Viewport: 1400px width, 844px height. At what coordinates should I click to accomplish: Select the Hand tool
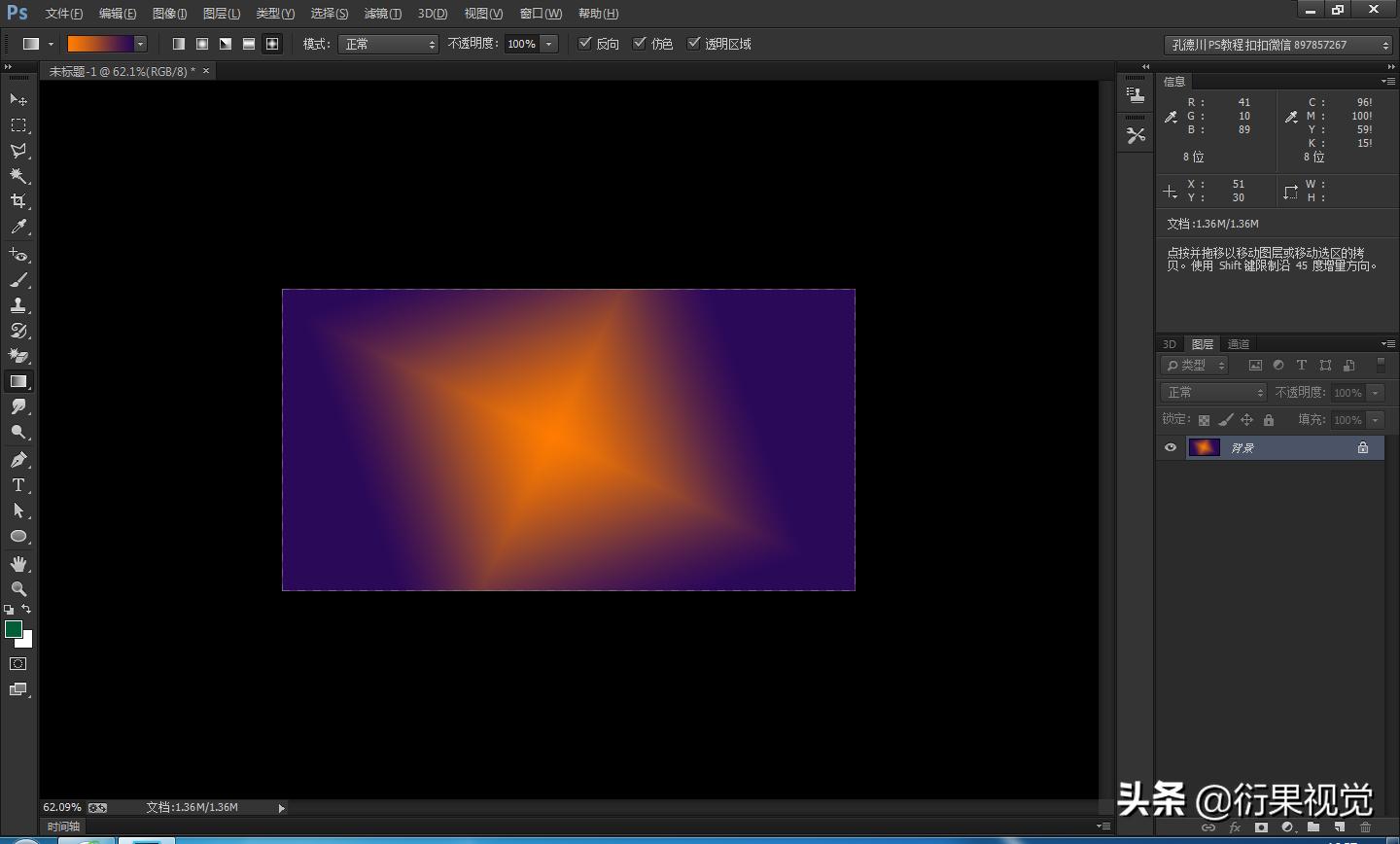17,562
